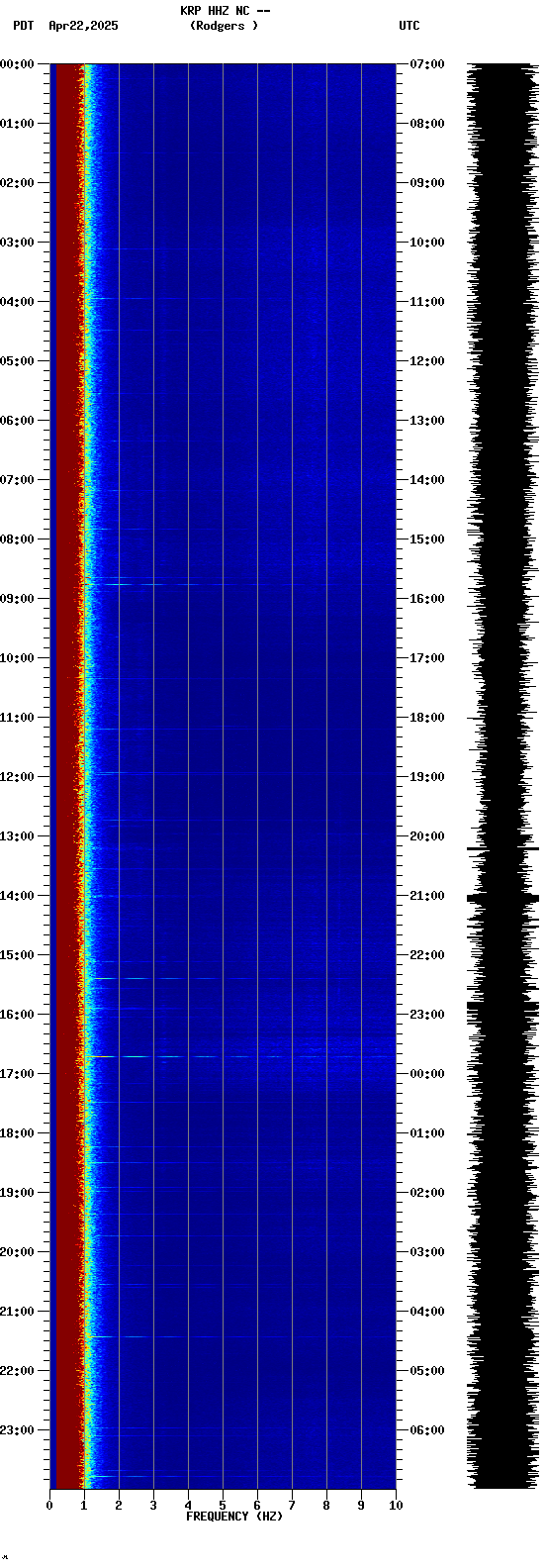This screenshot has width=546, height=1568.
Task: Click the black seismogram waveform trace
Action: [x=503, y=776]
